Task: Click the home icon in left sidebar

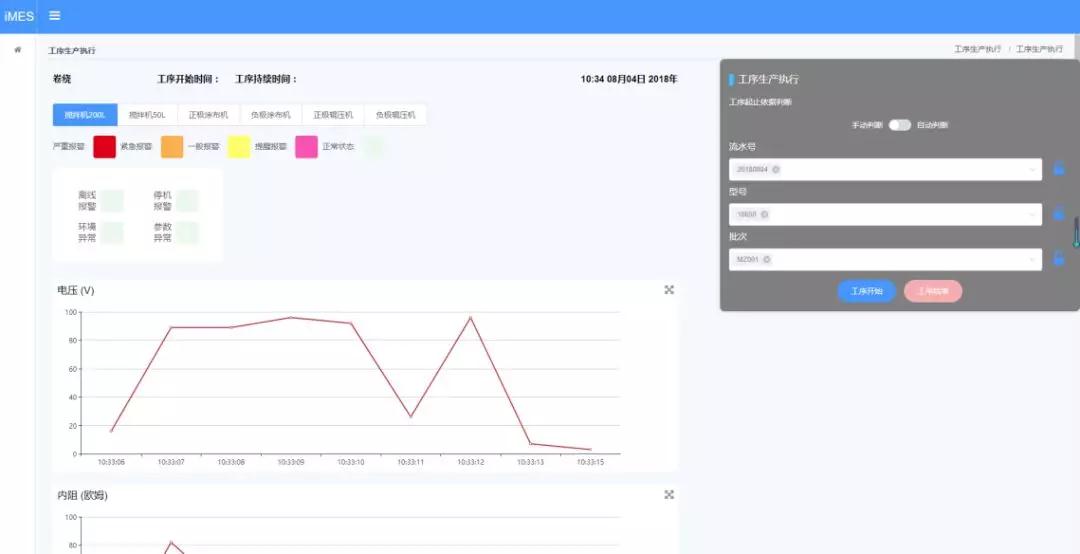Action: tap(17, 49)
